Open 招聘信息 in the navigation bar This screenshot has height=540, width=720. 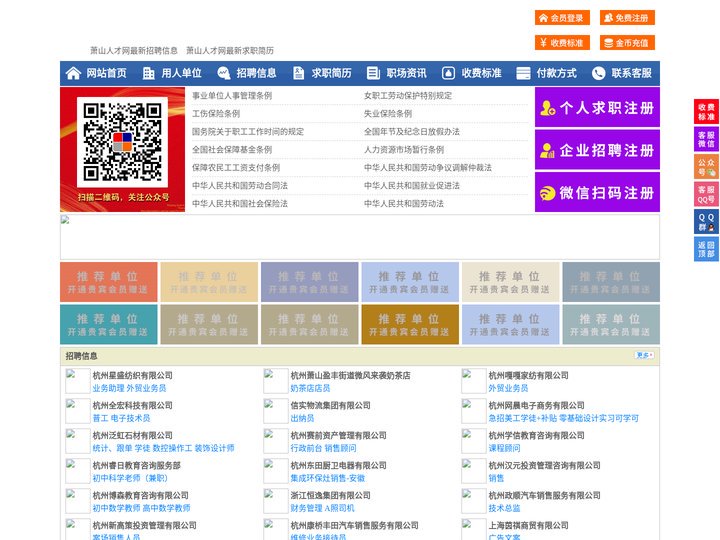point(256,73)
